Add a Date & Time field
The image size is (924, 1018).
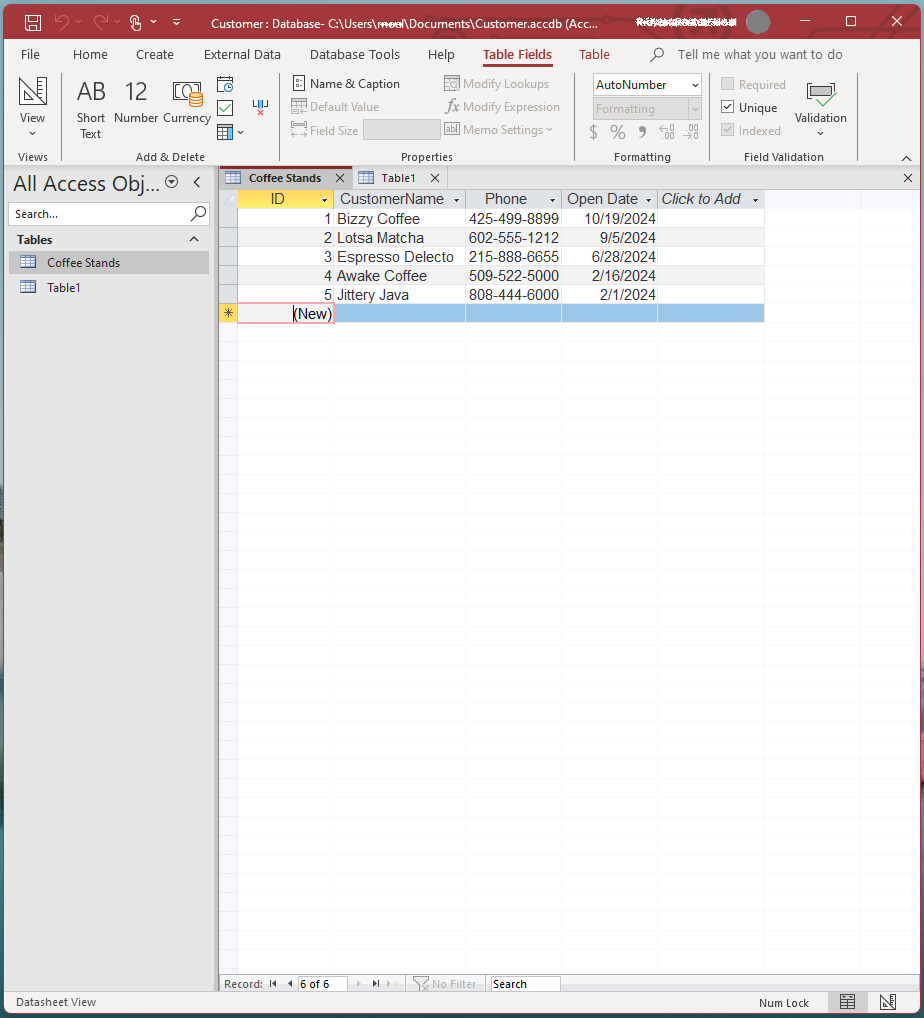click(x=226, y=85)
